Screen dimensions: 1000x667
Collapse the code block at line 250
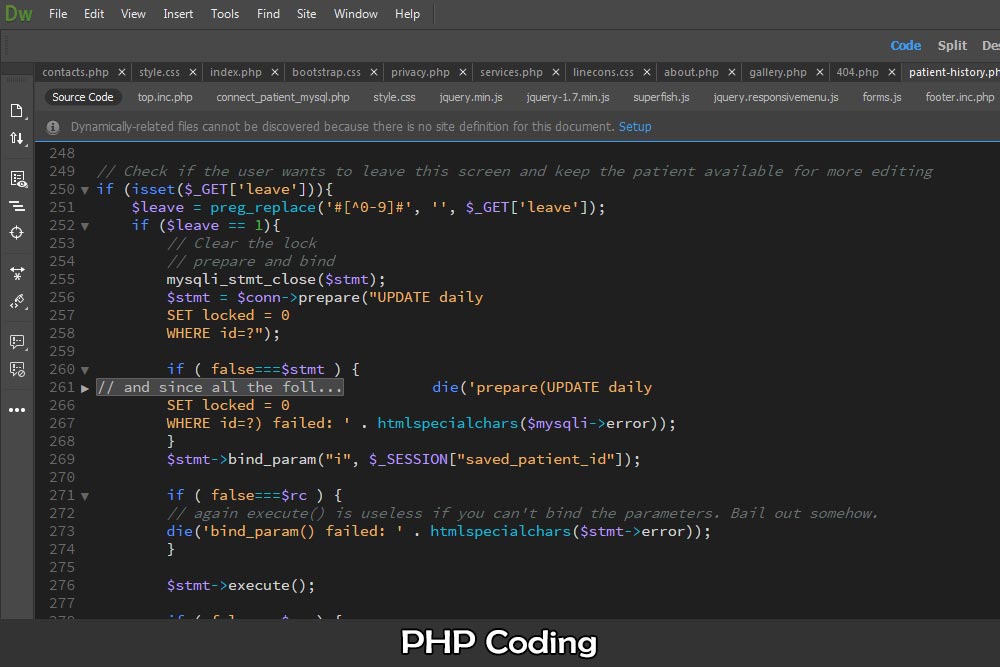coord(85,190)
